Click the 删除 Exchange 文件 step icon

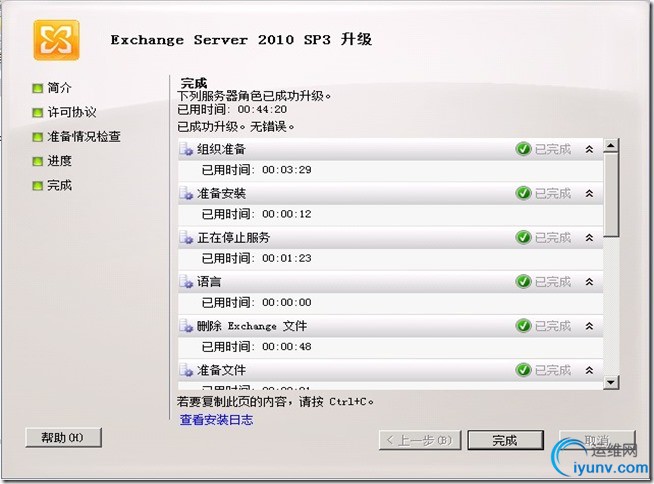pos(186,326)
